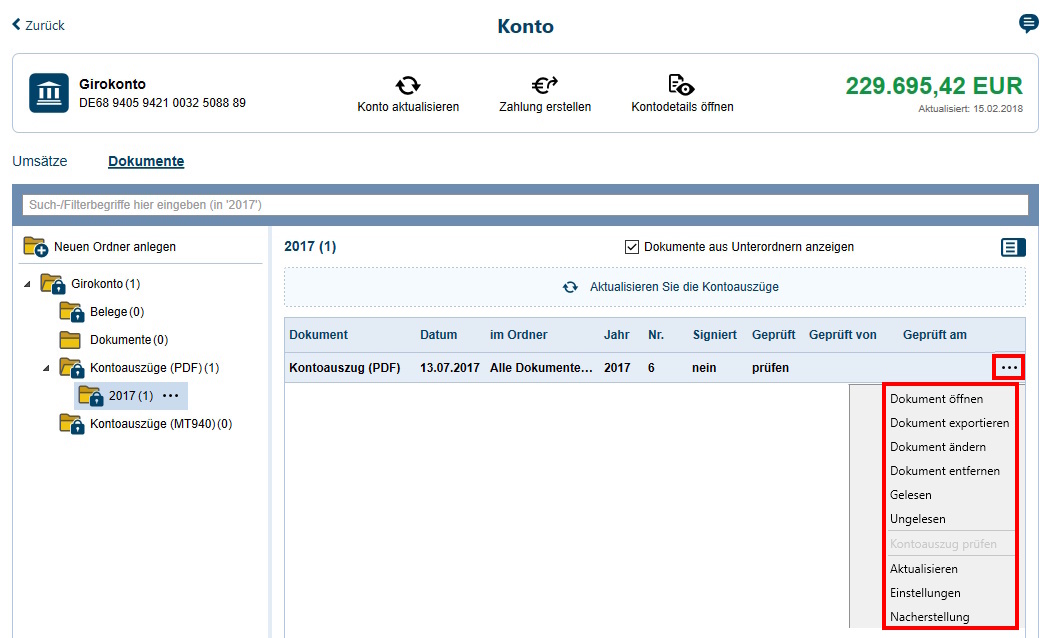Screen dimensions: 1051x638
Task: Click the ellipsis icon in the Kontoauszug row
Action: click(x=1010, y=367)
